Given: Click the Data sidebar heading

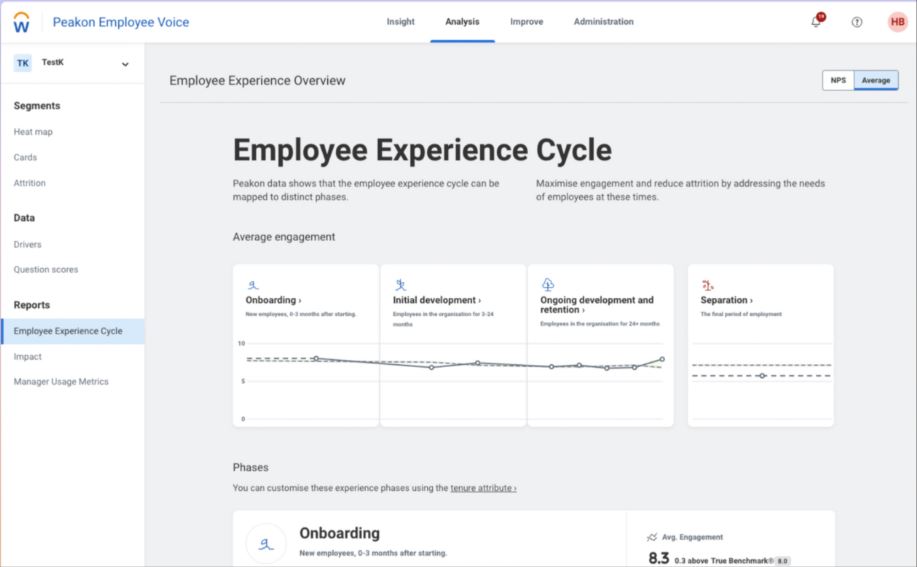Looking at the screenshot, I should (24, 218).
